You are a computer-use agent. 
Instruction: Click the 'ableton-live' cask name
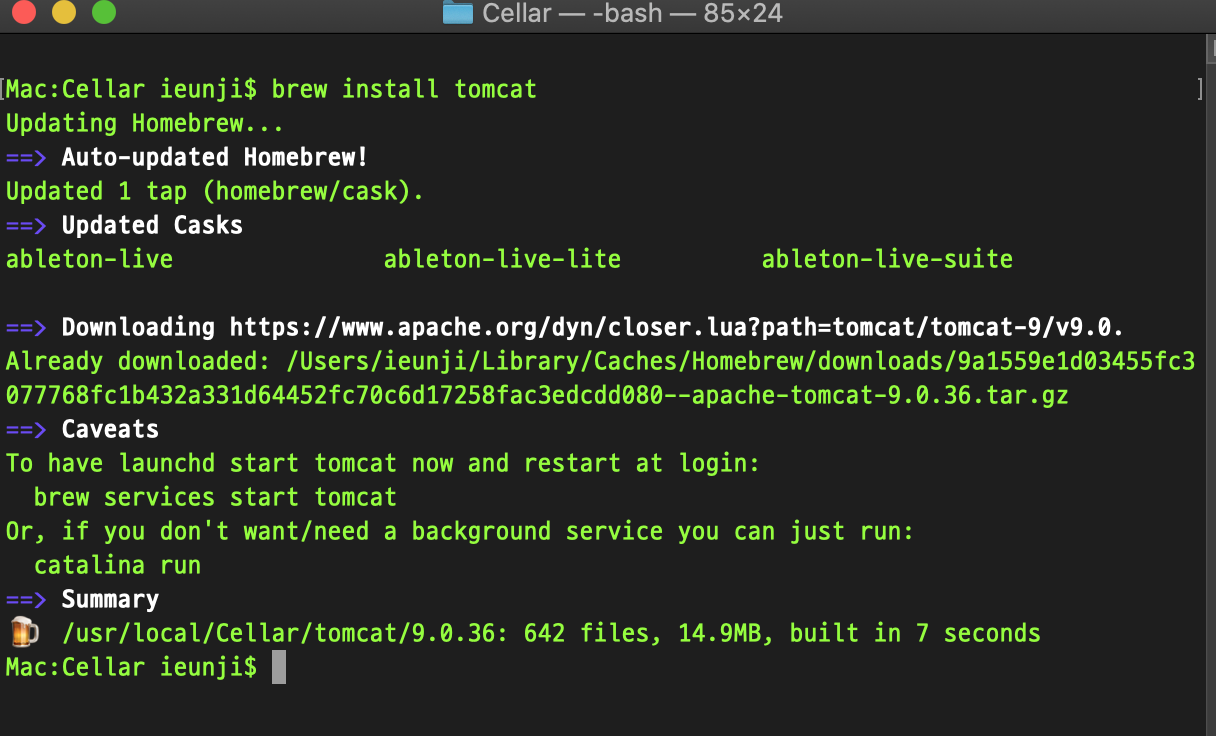pos(89,259)
